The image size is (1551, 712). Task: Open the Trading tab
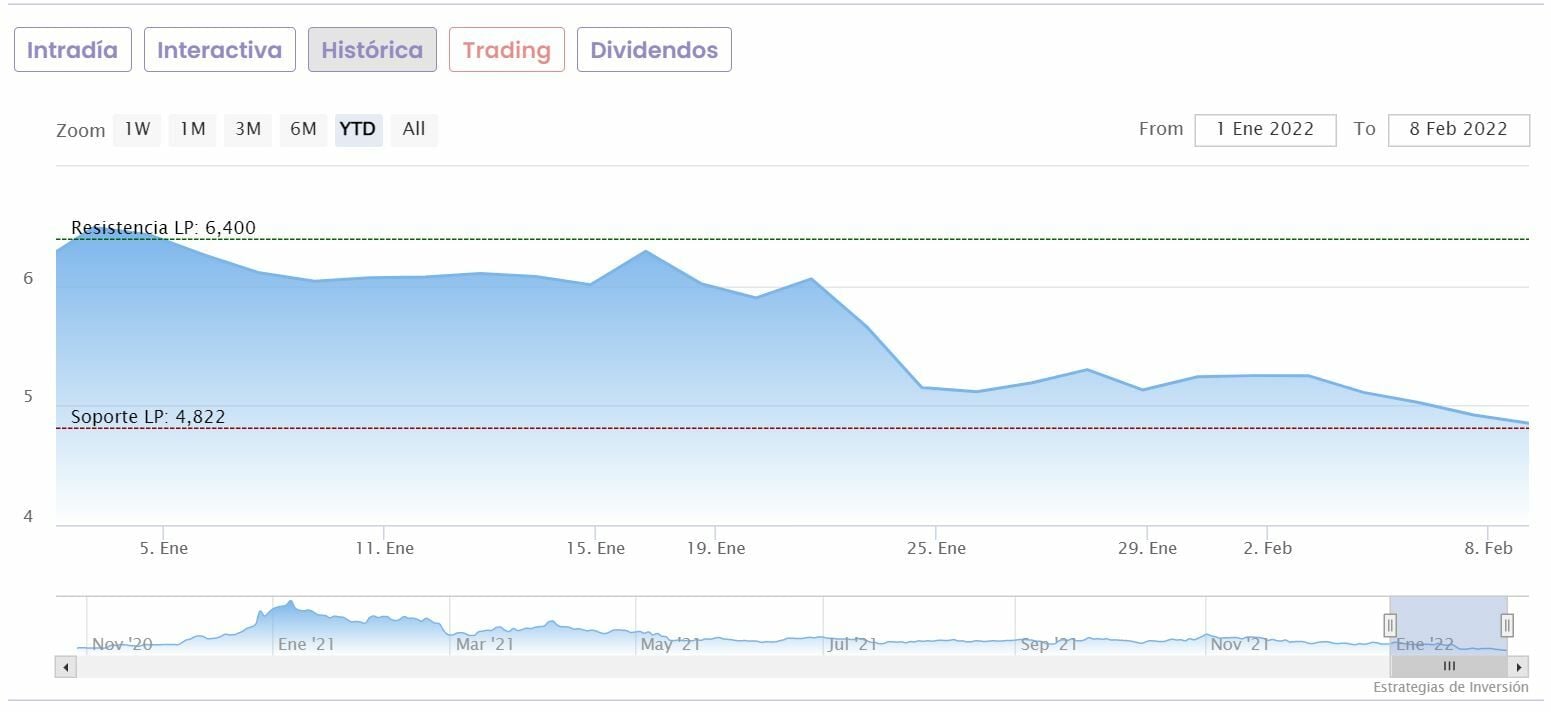pos(507,50)
